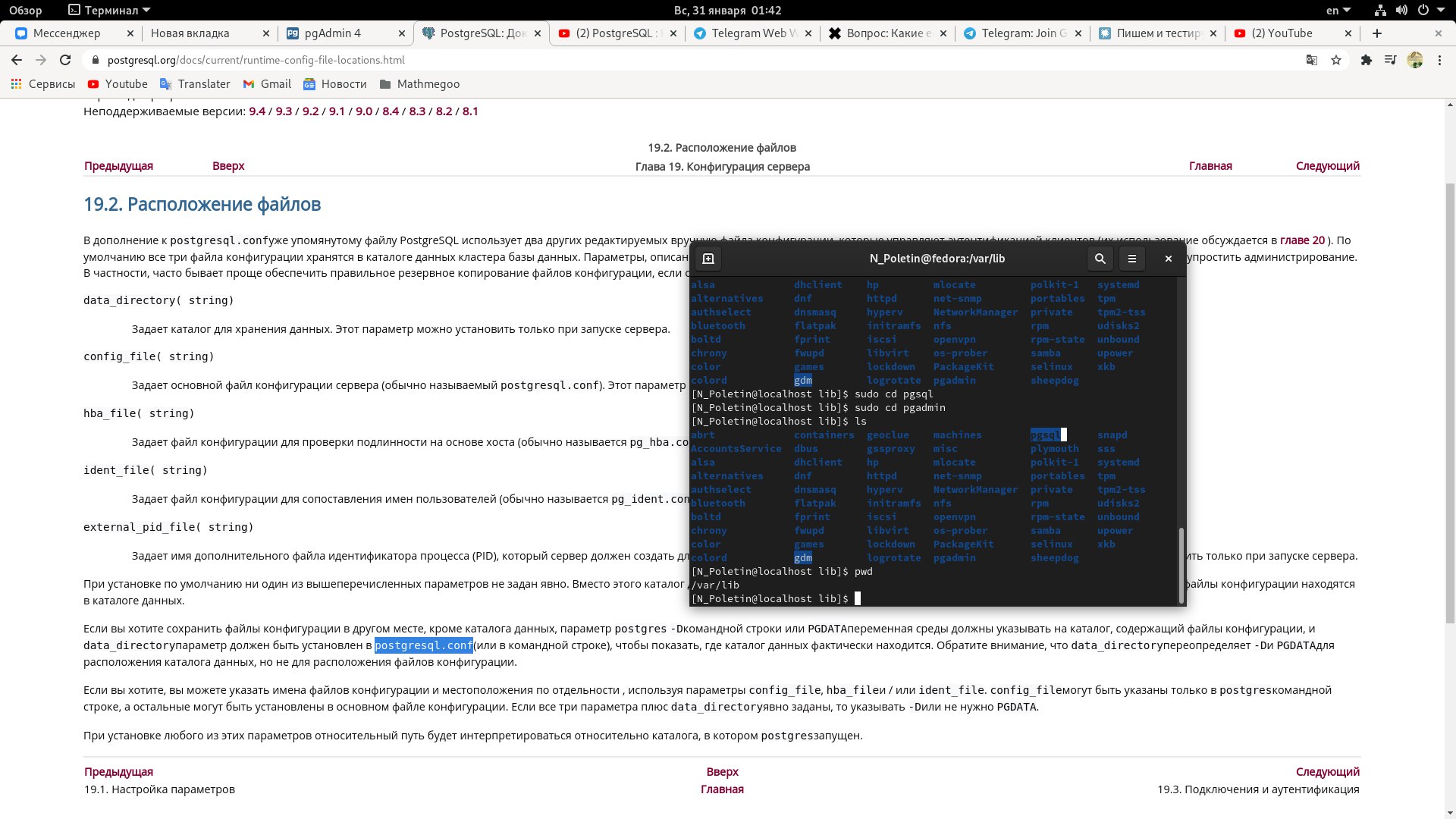Open the media control icon in toolbar
Image resolution: width=1456 pixels, height=819 pixels.
[1390, 60]
